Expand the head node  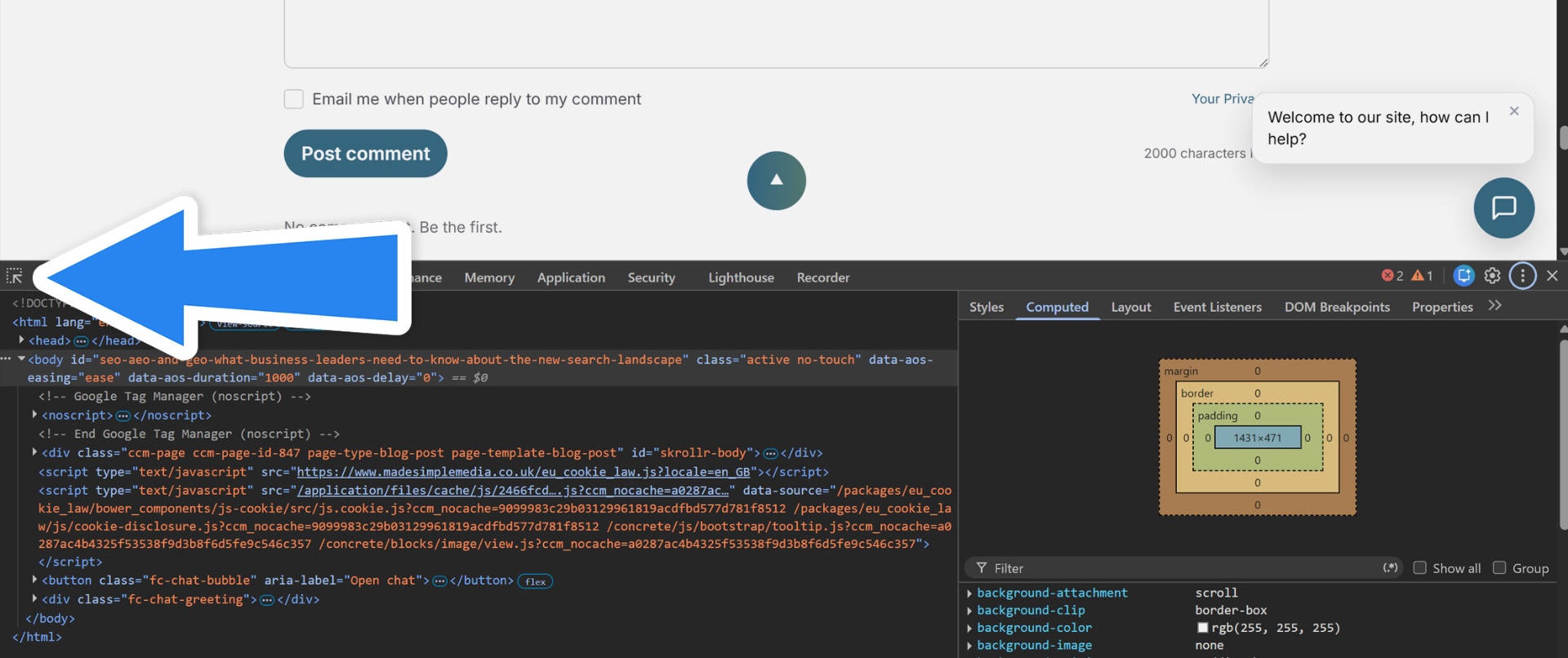21,340
